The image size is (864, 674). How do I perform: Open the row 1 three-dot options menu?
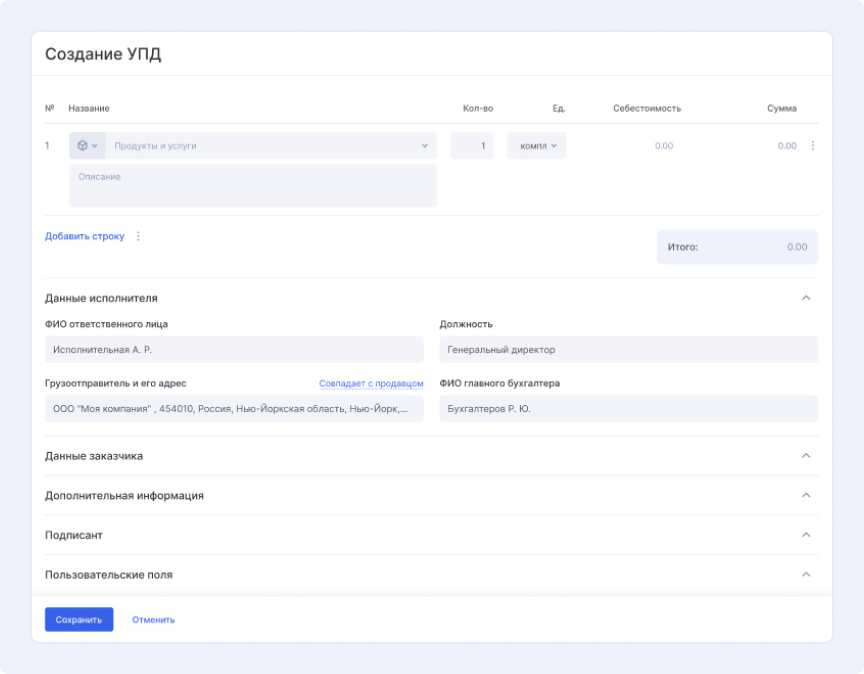tap(812, 146)
